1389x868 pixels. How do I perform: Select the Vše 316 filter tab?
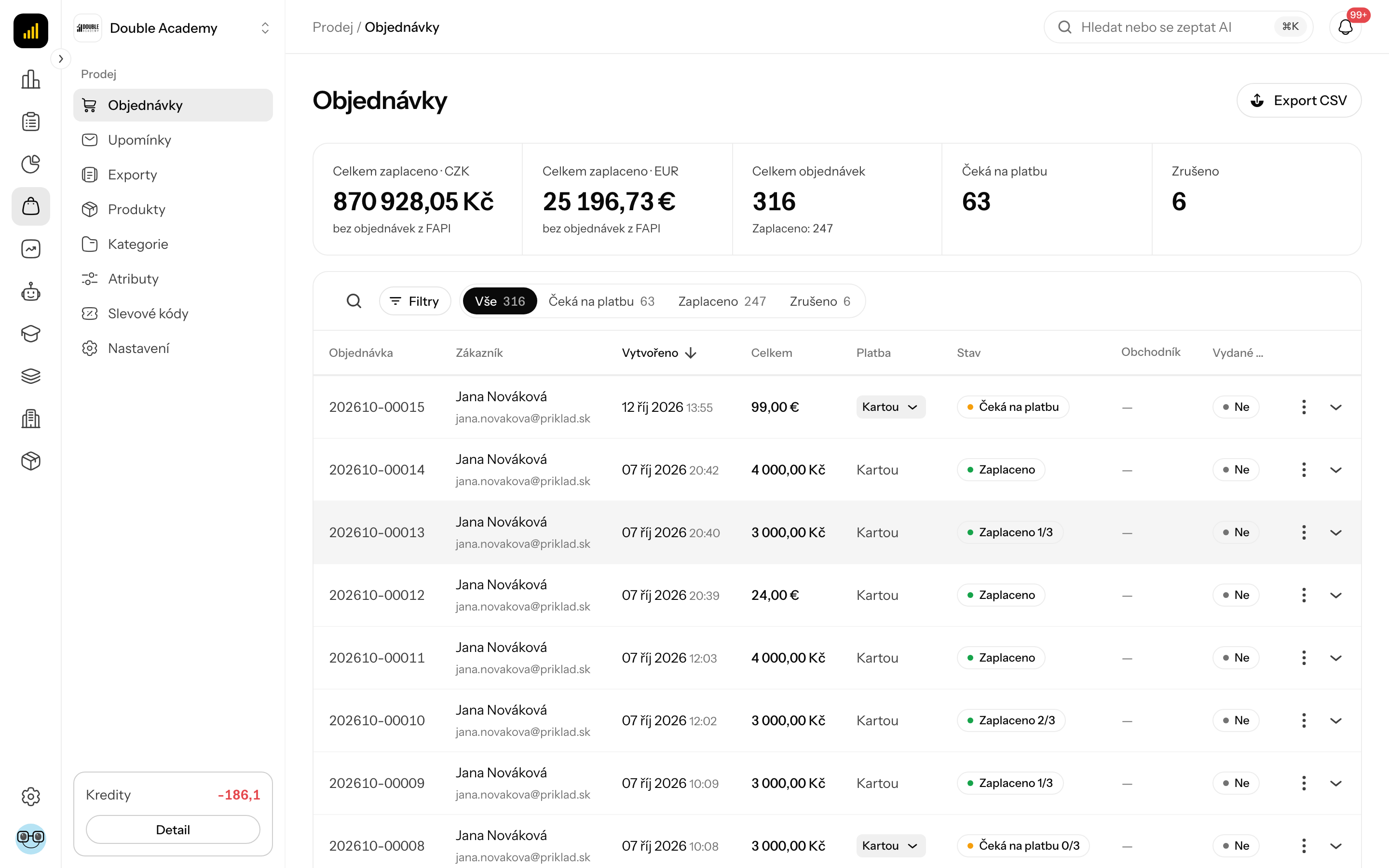pos(499,301)
